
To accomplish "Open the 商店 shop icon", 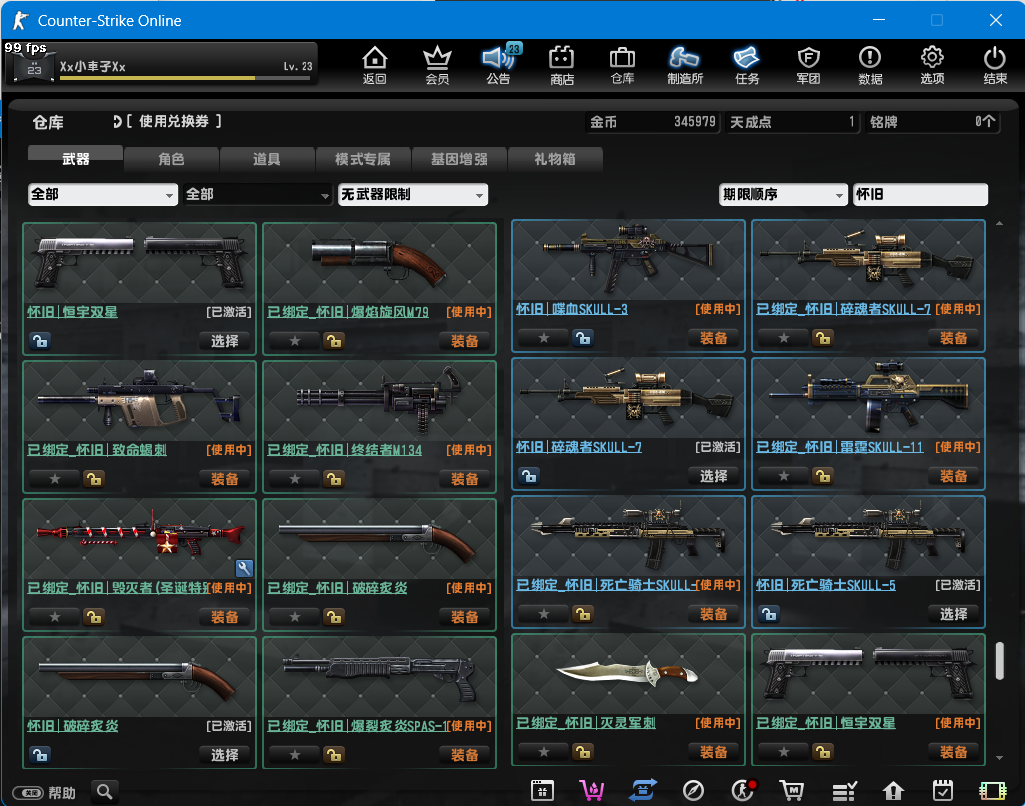I will (562, 64).
